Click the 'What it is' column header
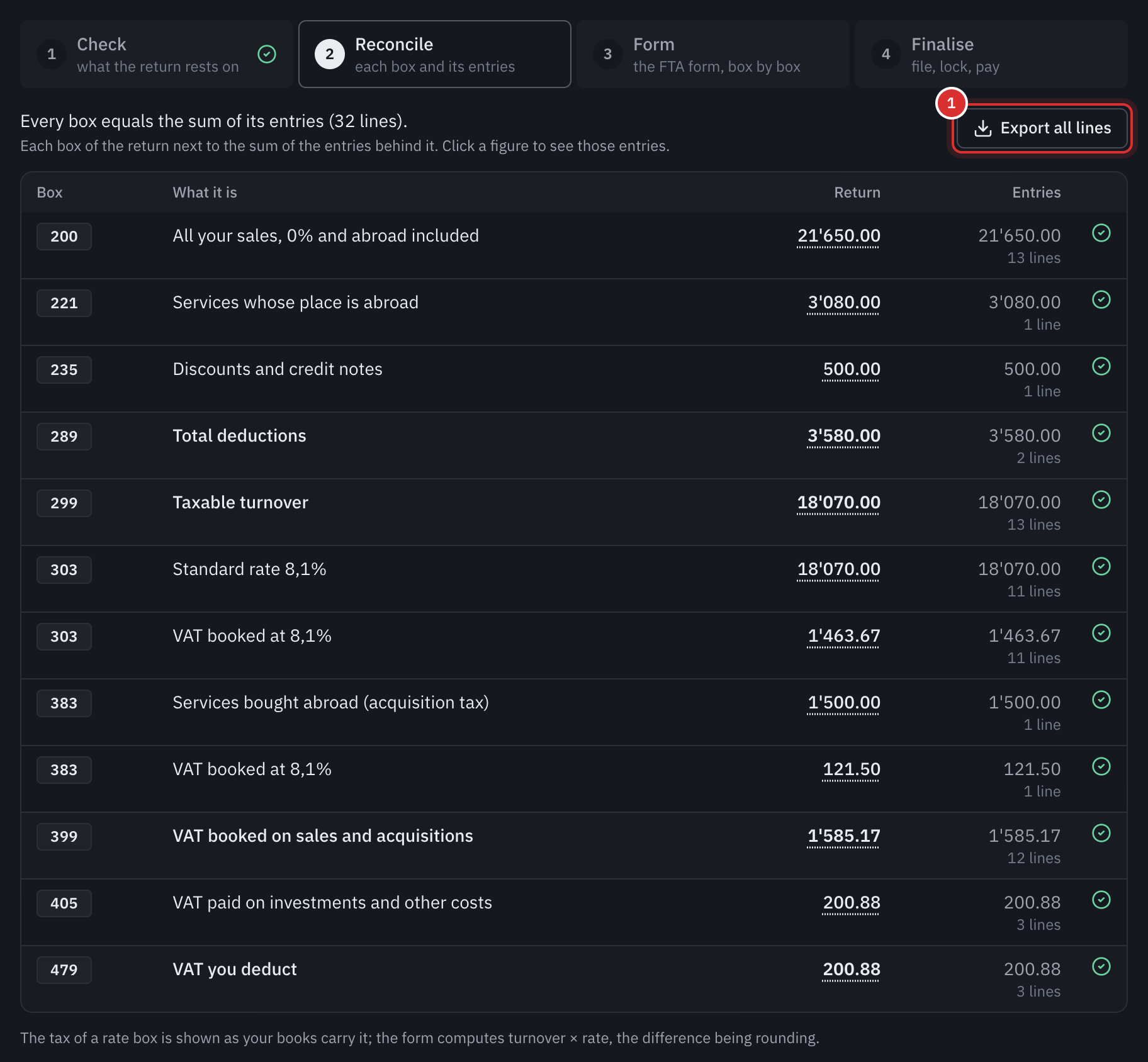Viewport: 1148px width, 1062px height. pos(205,193)
